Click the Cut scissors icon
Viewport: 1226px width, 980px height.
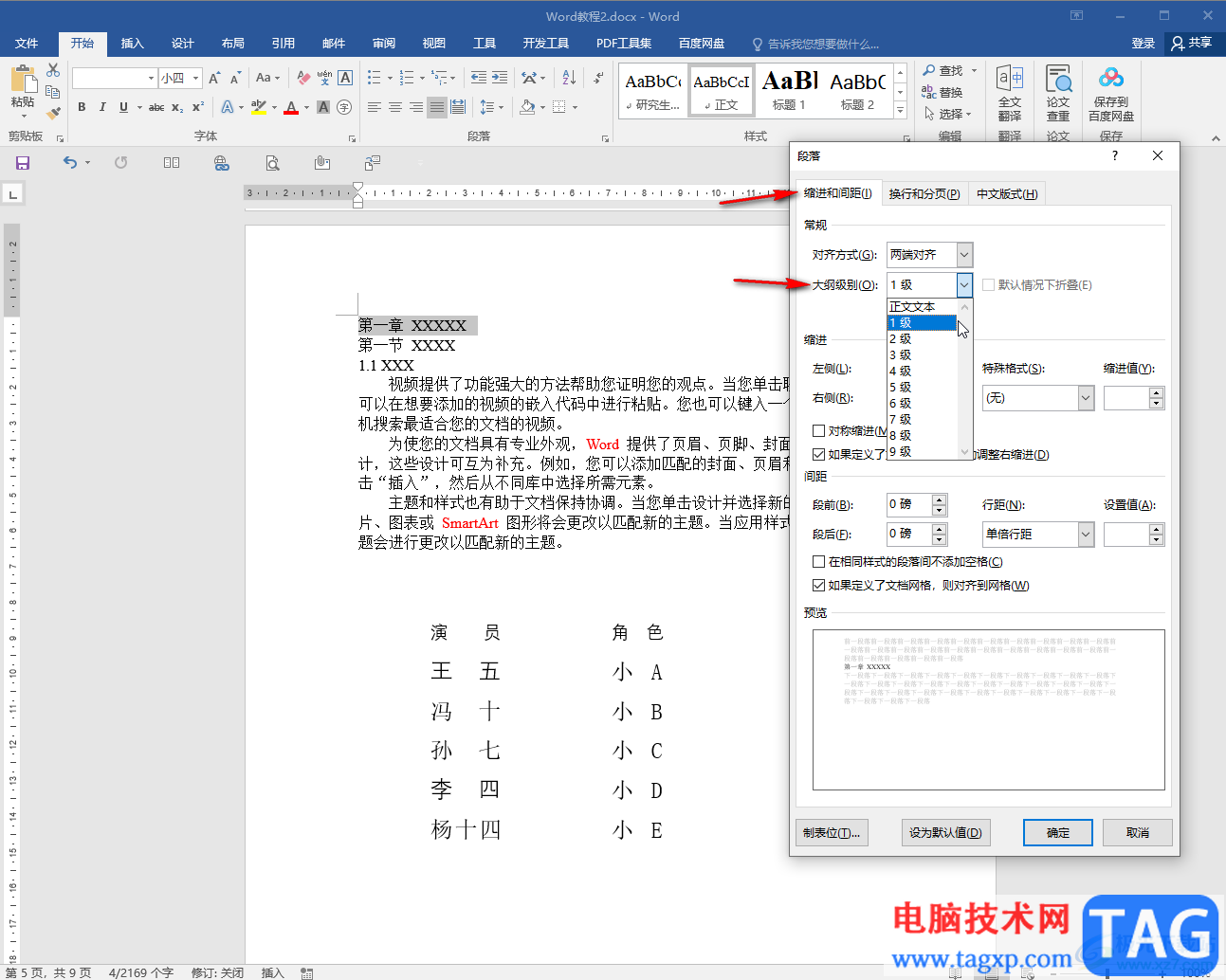click(53, 71)
